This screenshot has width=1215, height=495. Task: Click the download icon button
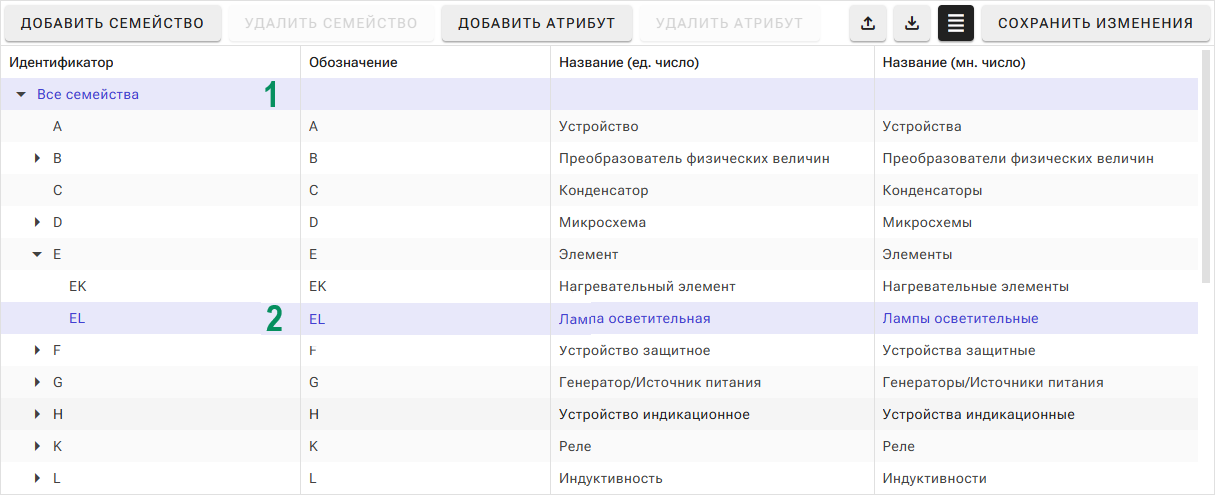[912, 23]
